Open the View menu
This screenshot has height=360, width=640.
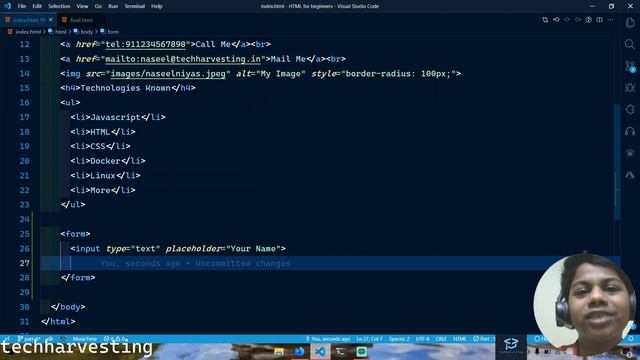(82, 6)
